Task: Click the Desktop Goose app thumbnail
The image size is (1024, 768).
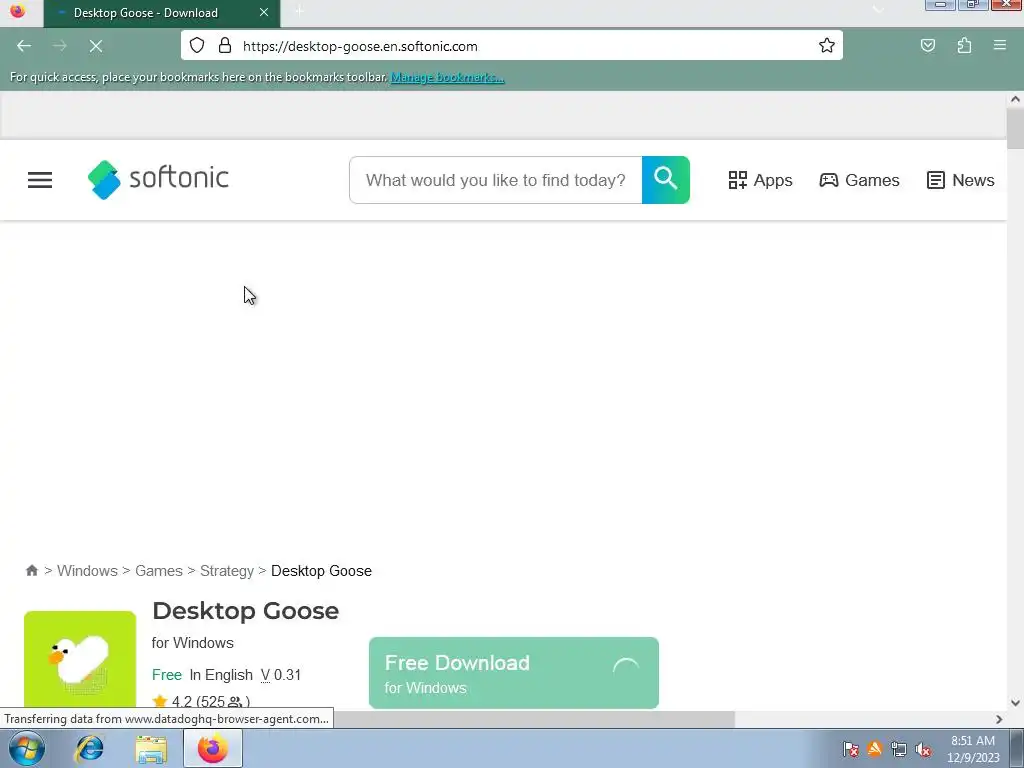Action: pyautogui.click(x=80, y=660)
